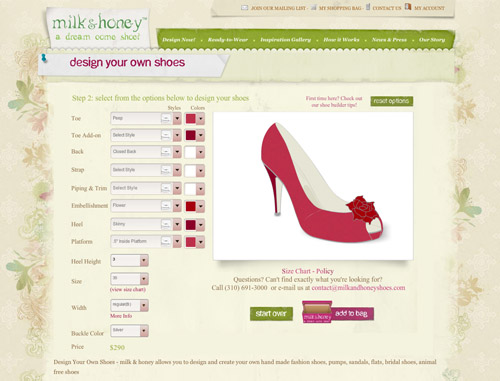Open the Heel style dropdown arrow
The width and height of the screenshot is (500, 381).
click(x=177, y=225)
